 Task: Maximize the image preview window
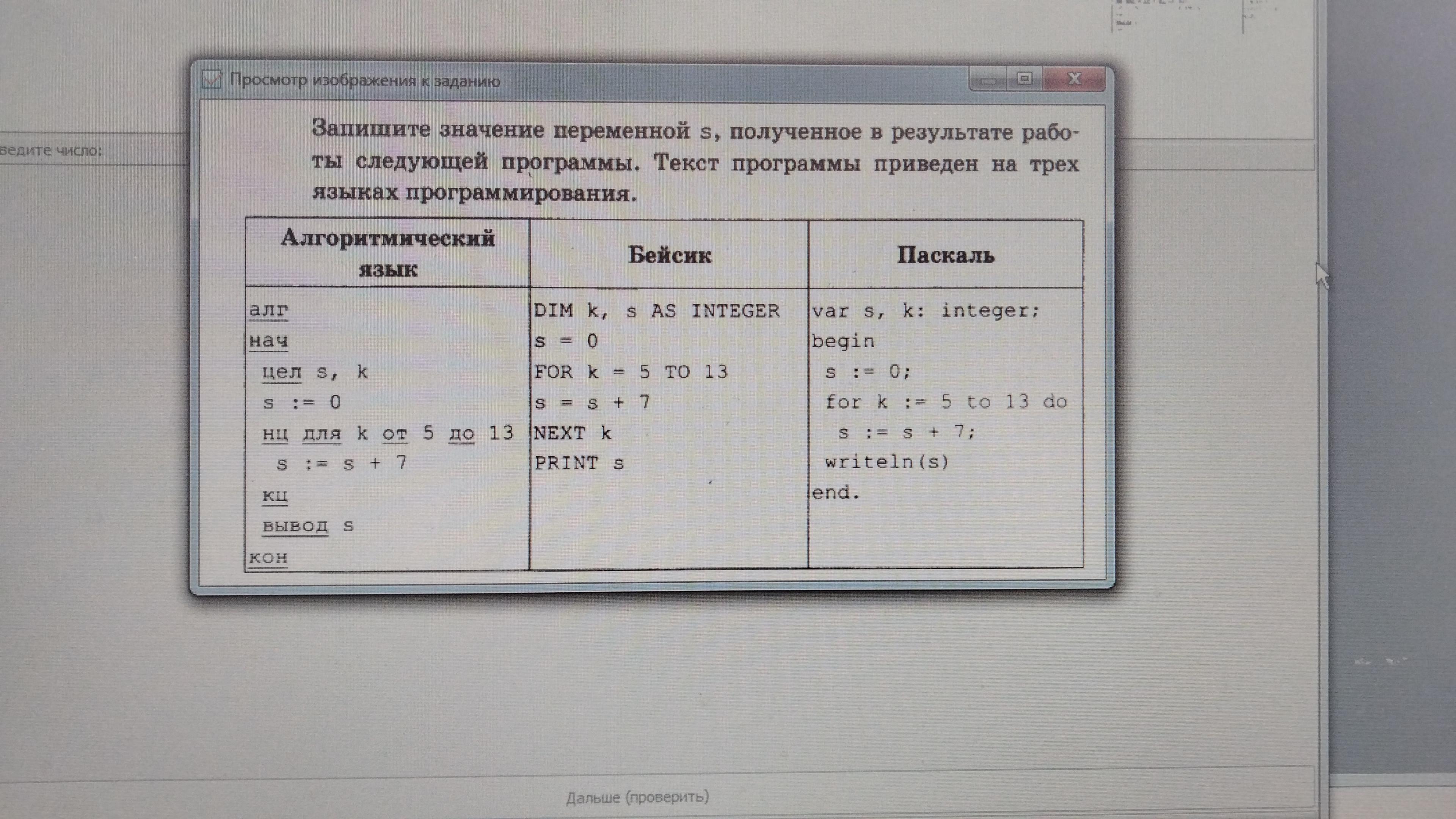coord(1025,78)
